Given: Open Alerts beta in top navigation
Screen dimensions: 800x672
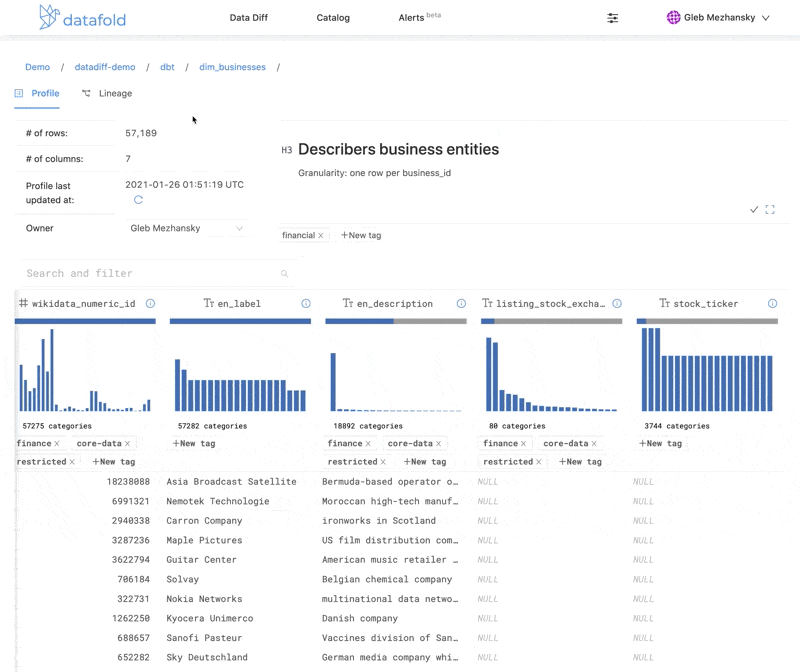Looking at the screenshot, I should (419, 17).
